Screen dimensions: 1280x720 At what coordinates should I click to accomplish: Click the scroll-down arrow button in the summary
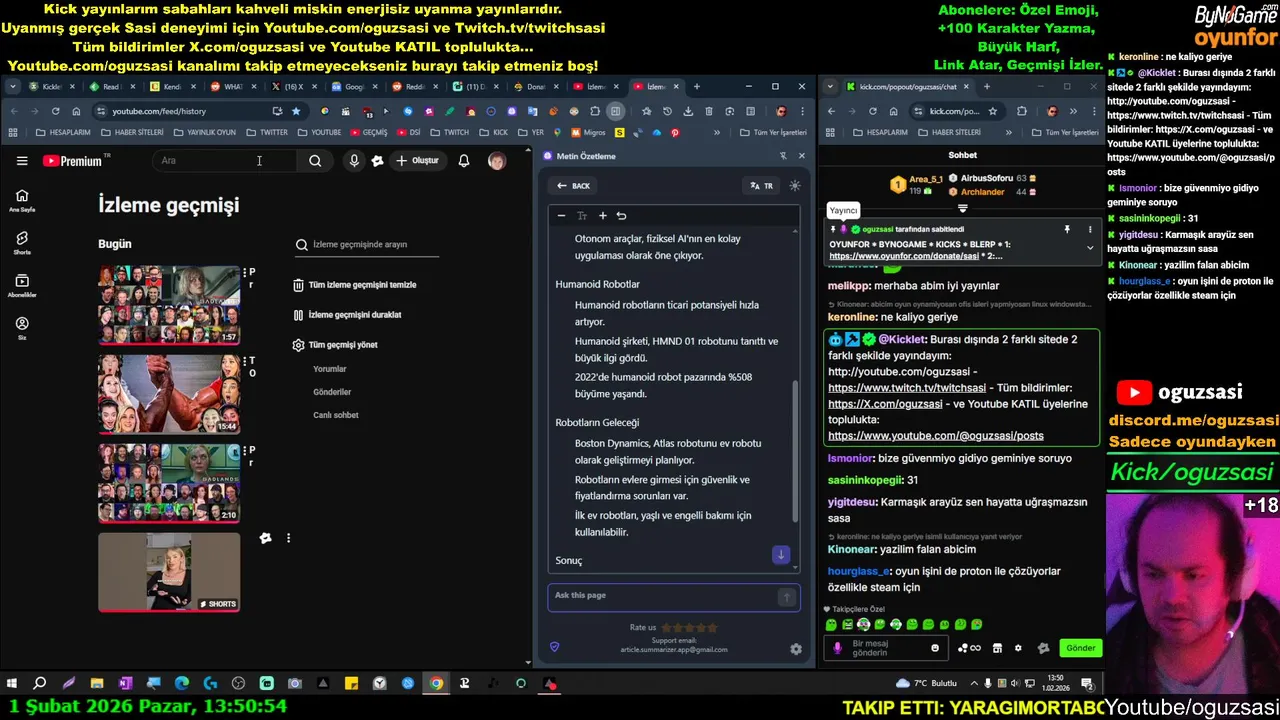[781, 555]
